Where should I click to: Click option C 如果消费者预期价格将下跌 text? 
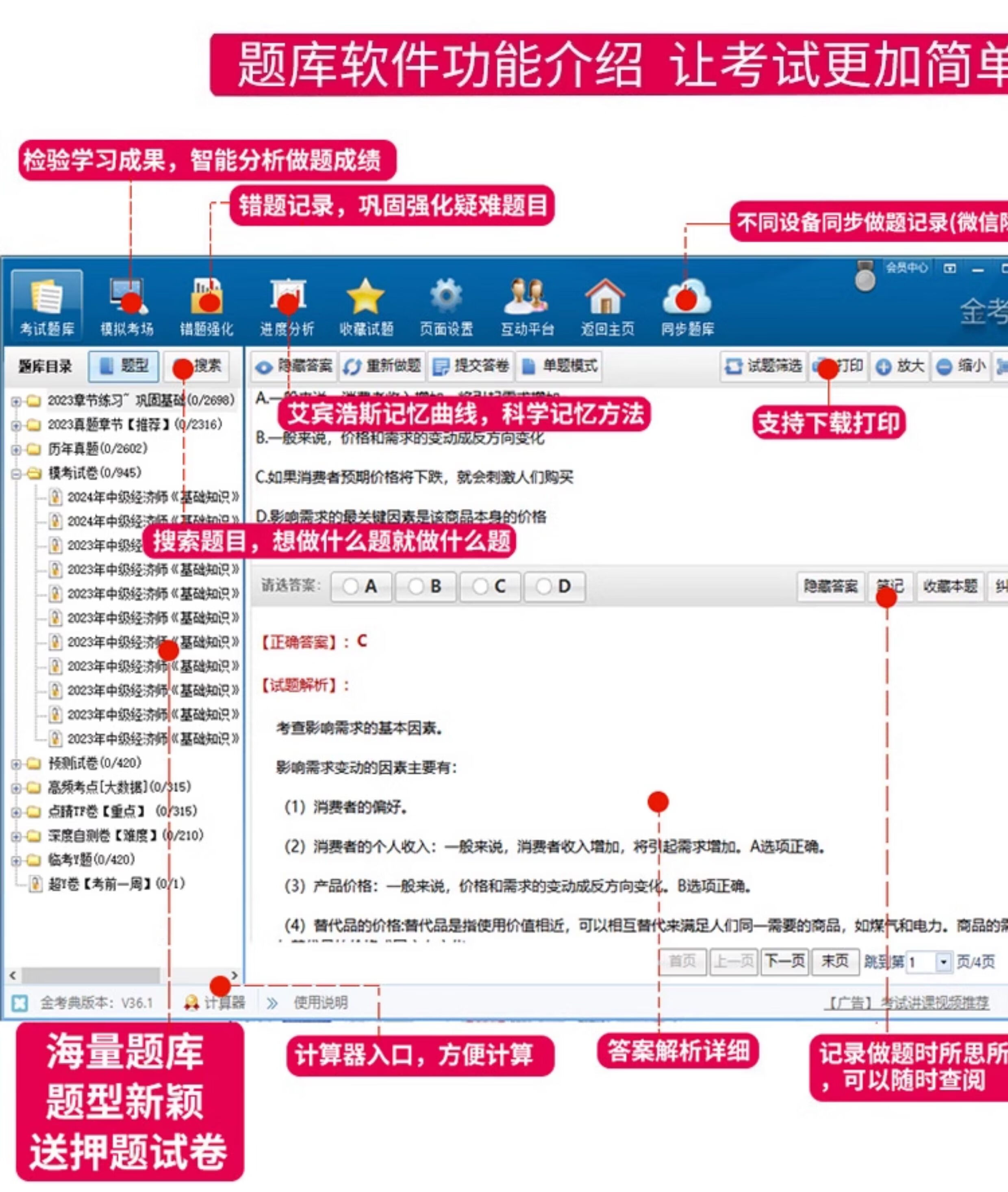(415, 477)
